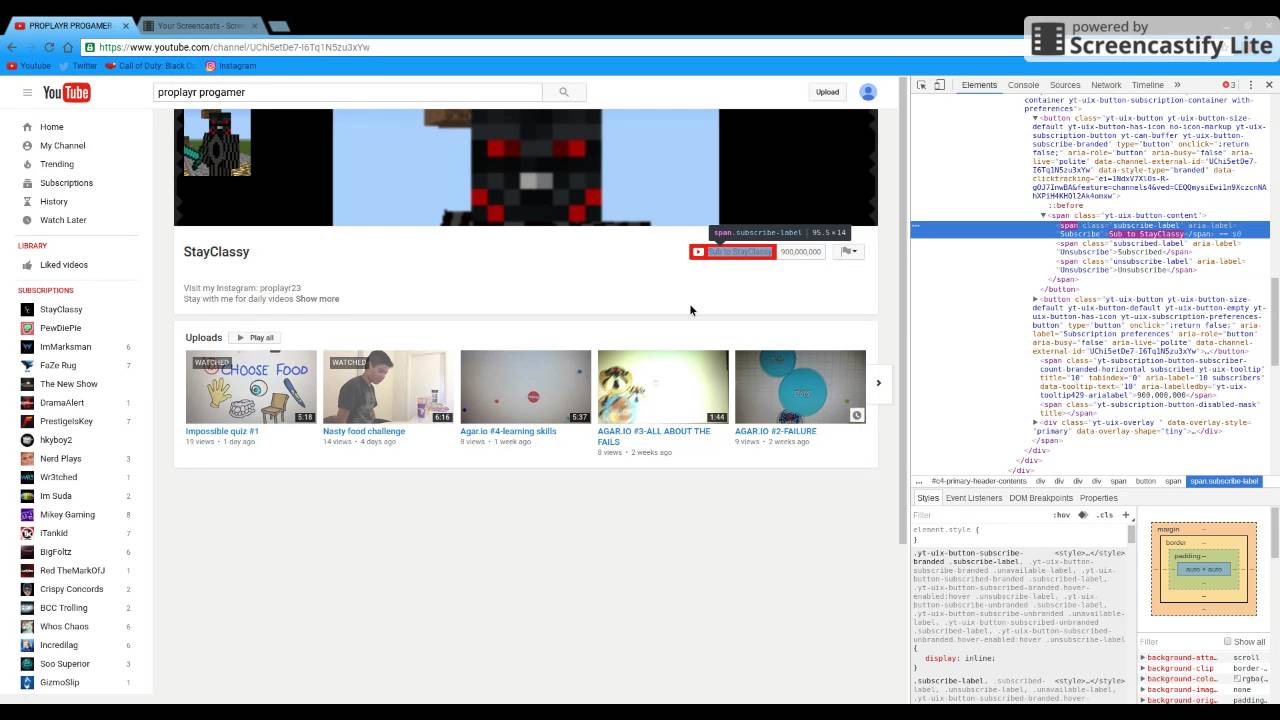Click the YouTube logo
This screenshot has width=1280, height=720.
coord(67,93)
